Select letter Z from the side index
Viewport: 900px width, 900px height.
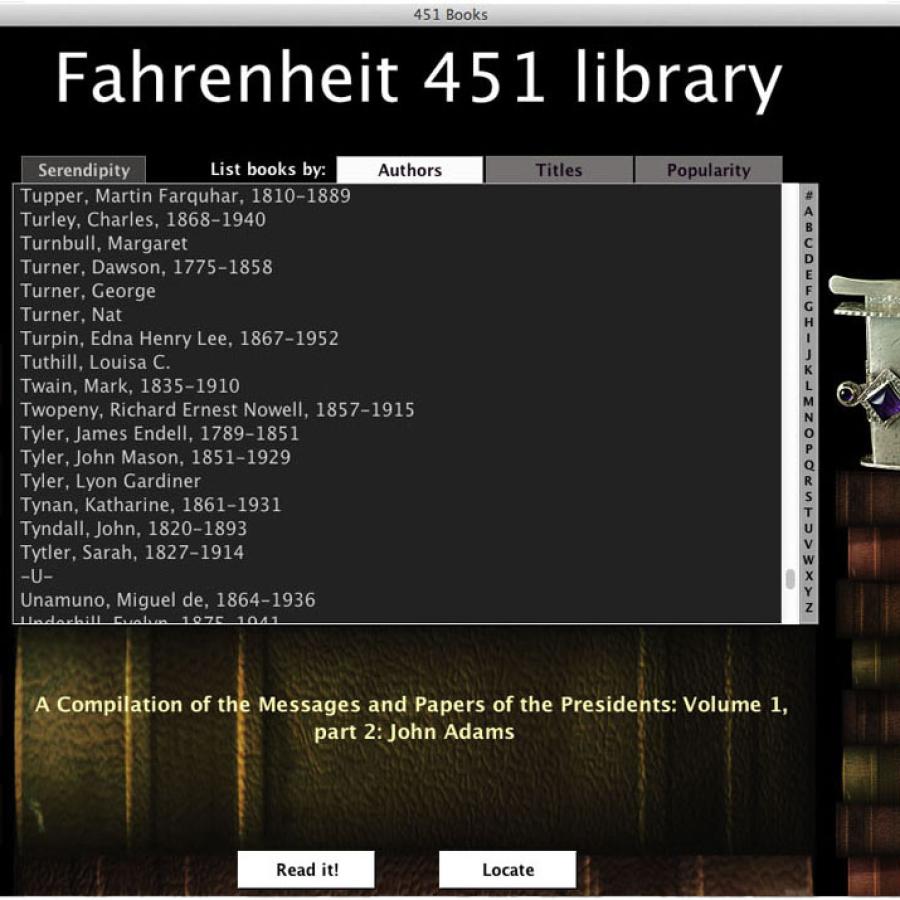(806, 609)
